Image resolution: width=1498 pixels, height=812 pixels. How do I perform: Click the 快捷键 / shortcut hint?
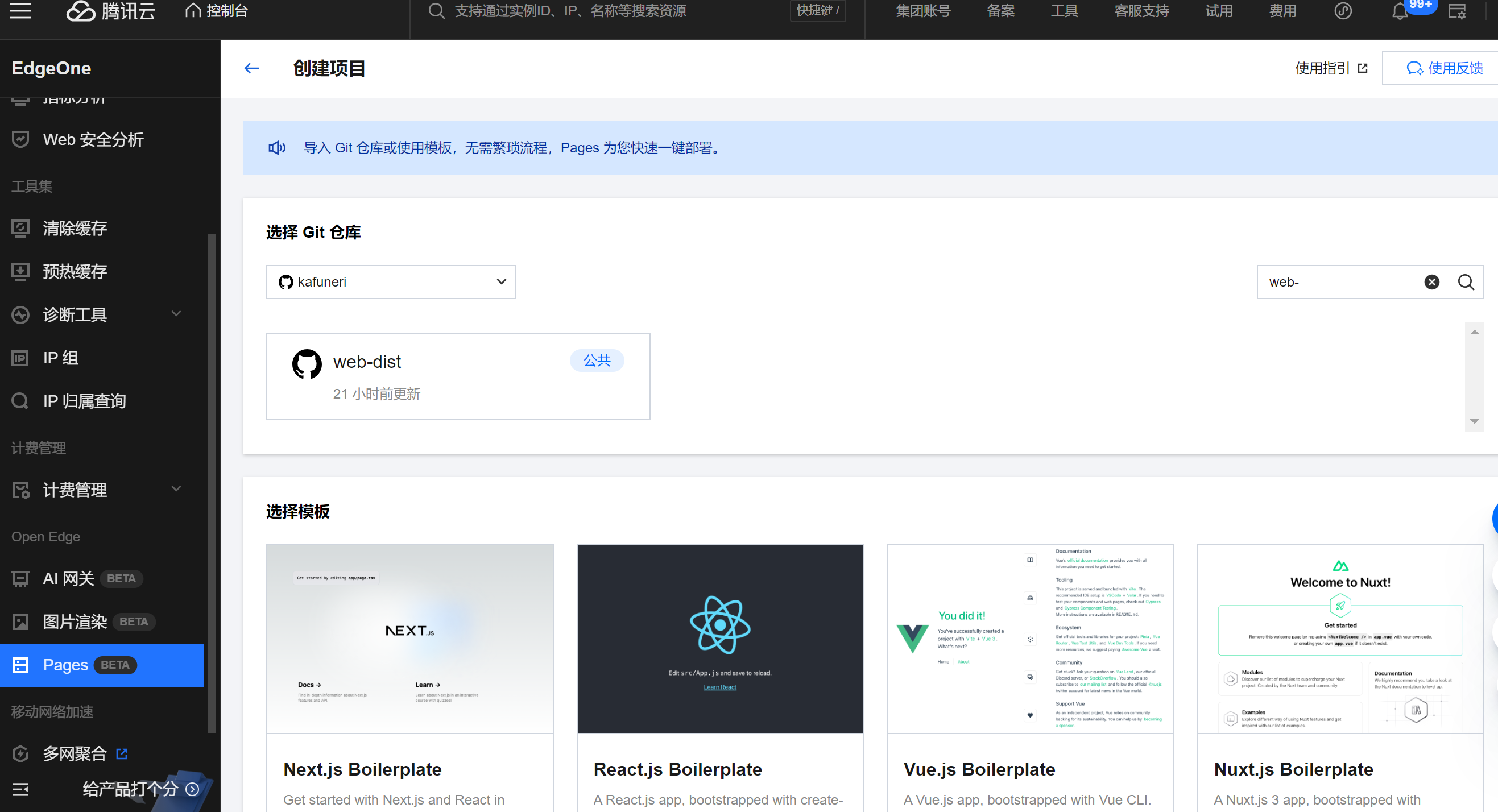817,10
